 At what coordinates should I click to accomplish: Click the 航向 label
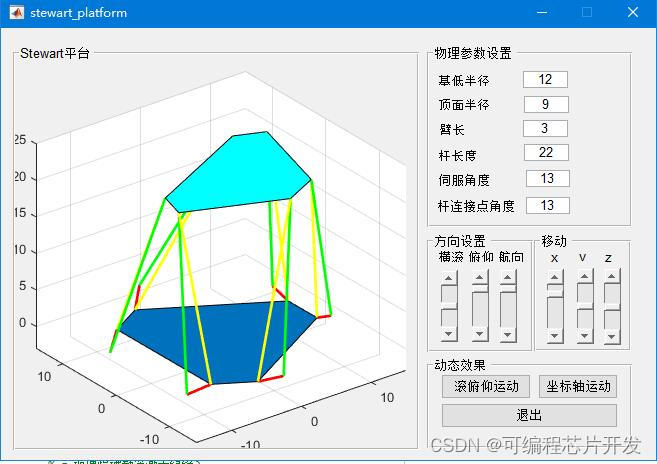coord(511,257)
